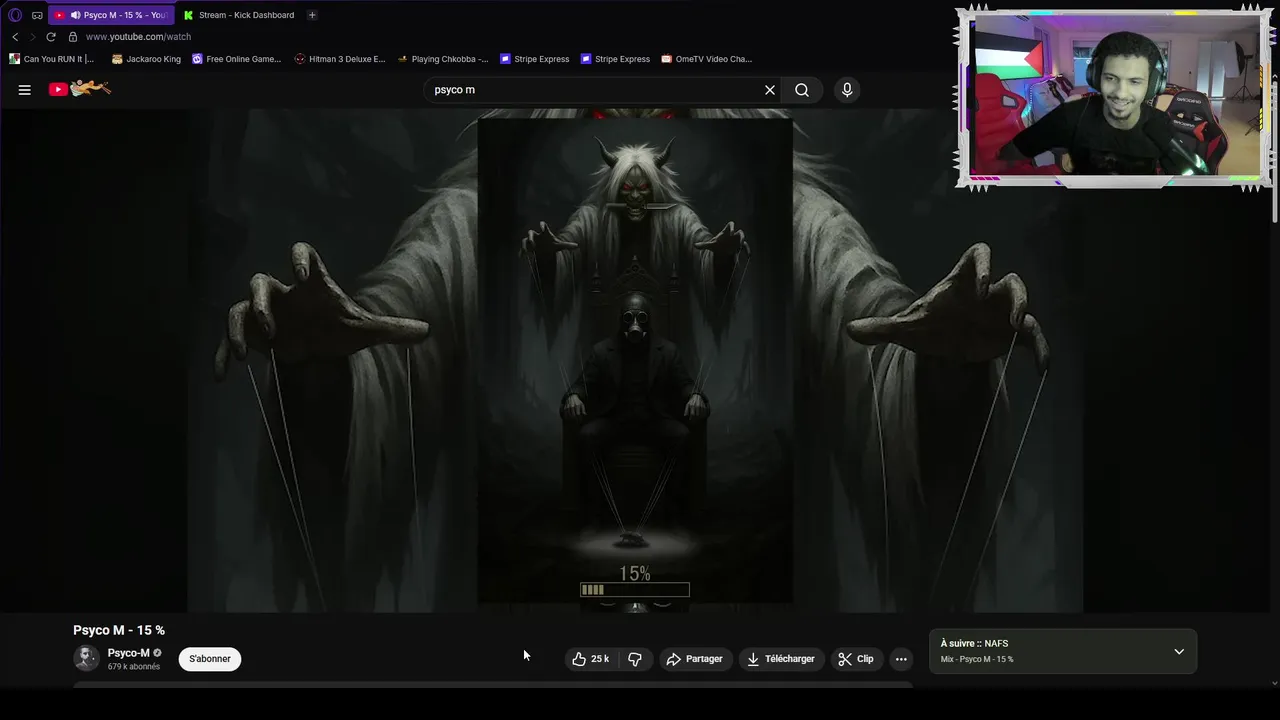
Task: Switch to Stream - Kick Dashboard tab
Action: click(x=238, y=15)
